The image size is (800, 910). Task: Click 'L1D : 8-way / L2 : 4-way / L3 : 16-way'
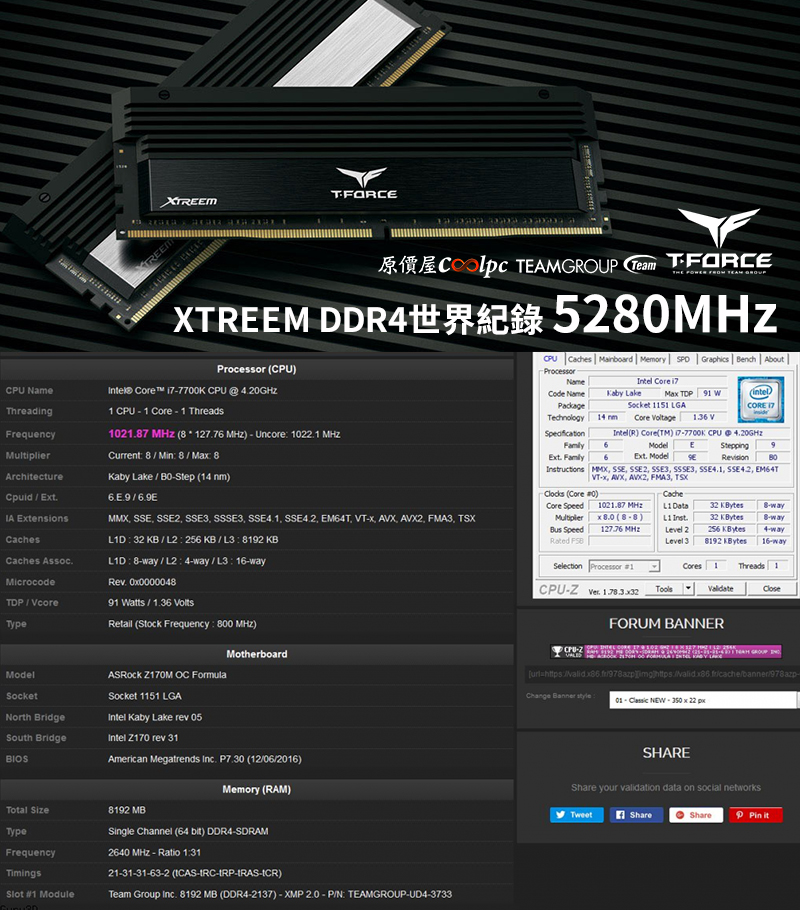point(187,561)
